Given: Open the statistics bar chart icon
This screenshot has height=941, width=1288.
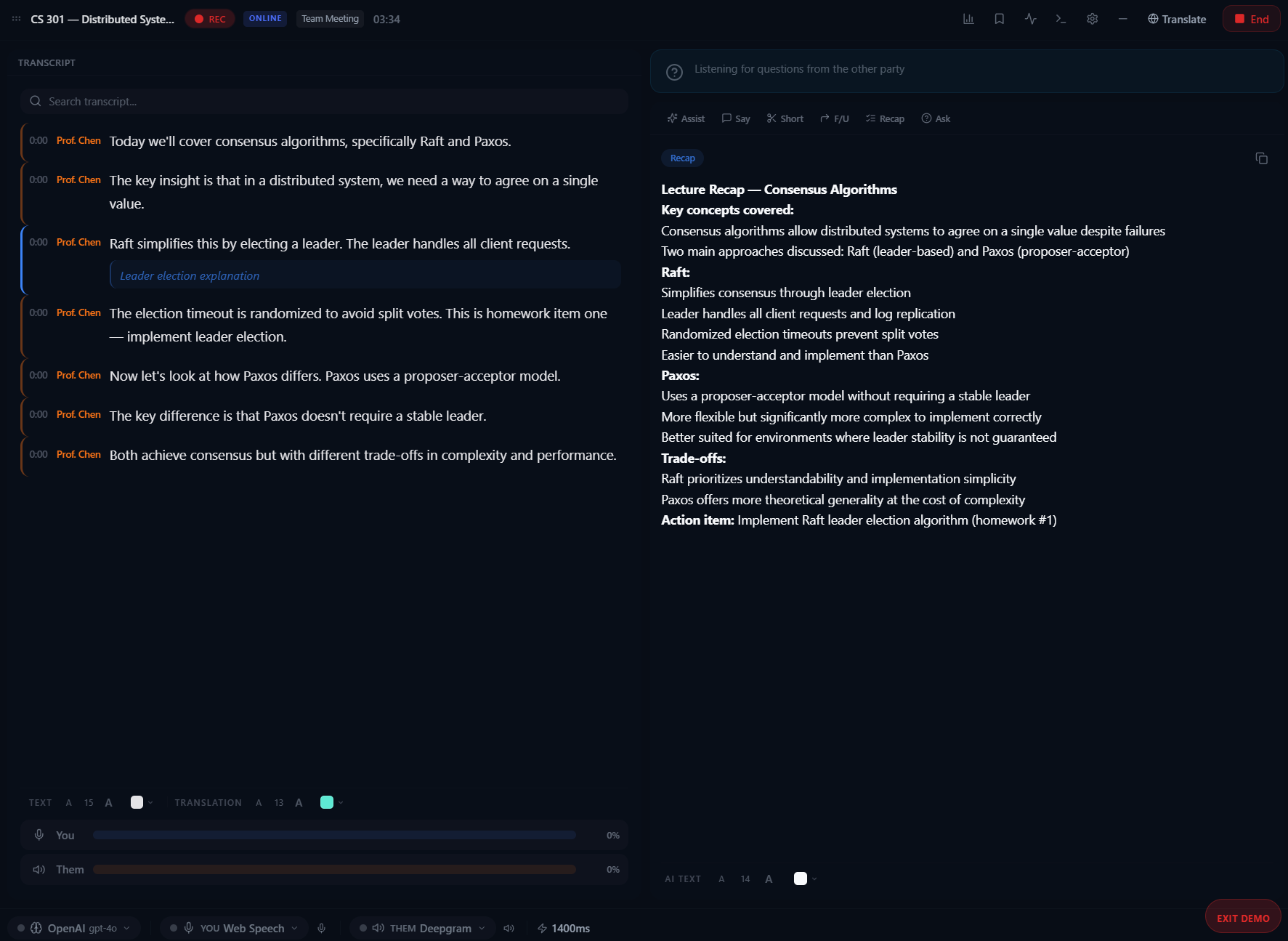Looking at the screenshot, I should pos(968,19).
